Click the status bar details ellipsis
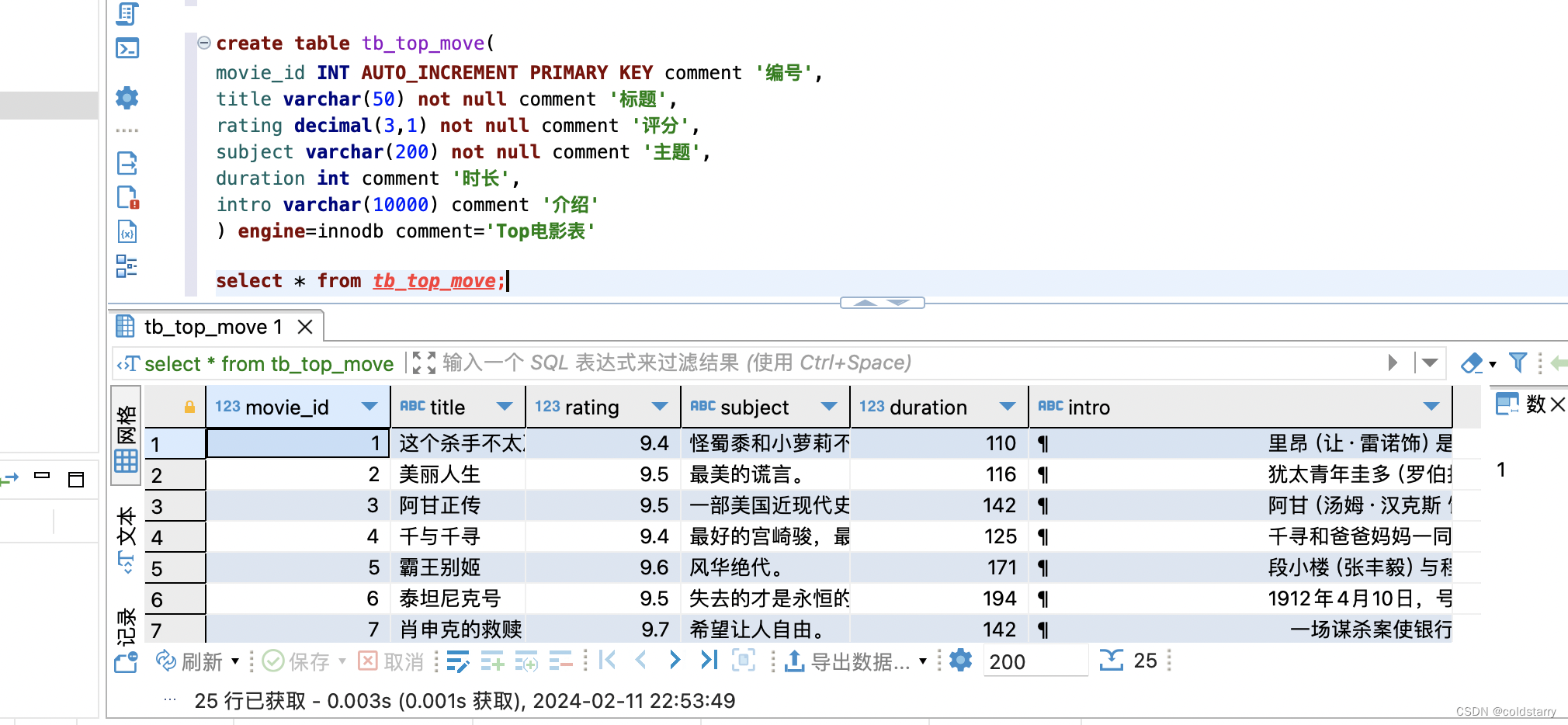 [170, 699]
